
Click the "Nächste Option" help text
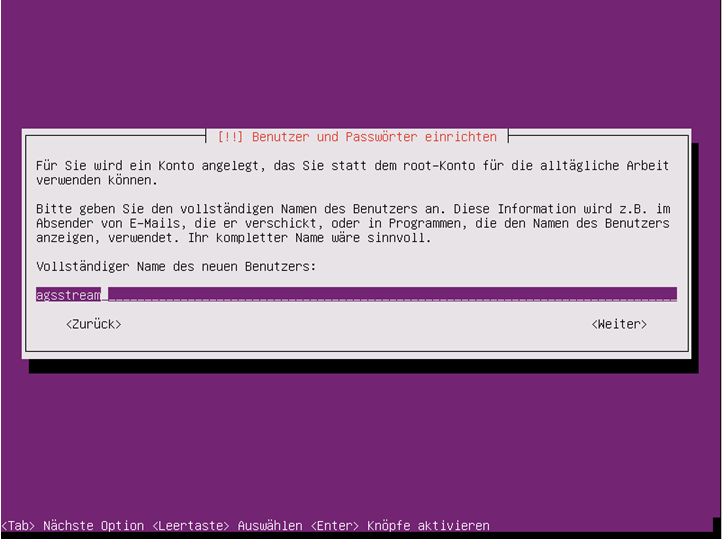[x=93, y=526]
